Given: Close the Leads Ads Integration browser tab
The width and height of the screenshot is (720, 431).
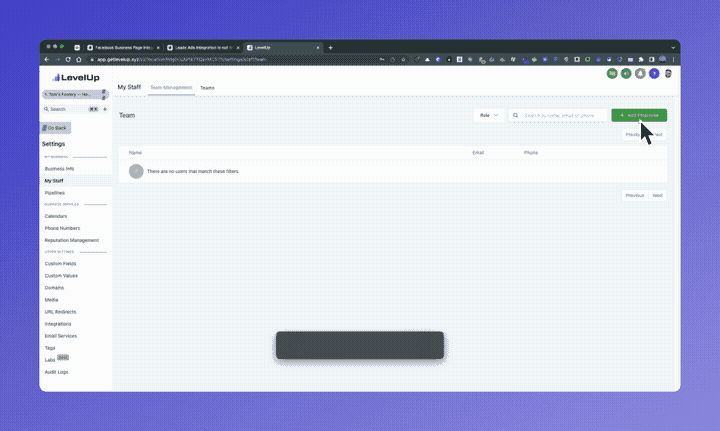Looking at the screenshot, I should (238, 48).
